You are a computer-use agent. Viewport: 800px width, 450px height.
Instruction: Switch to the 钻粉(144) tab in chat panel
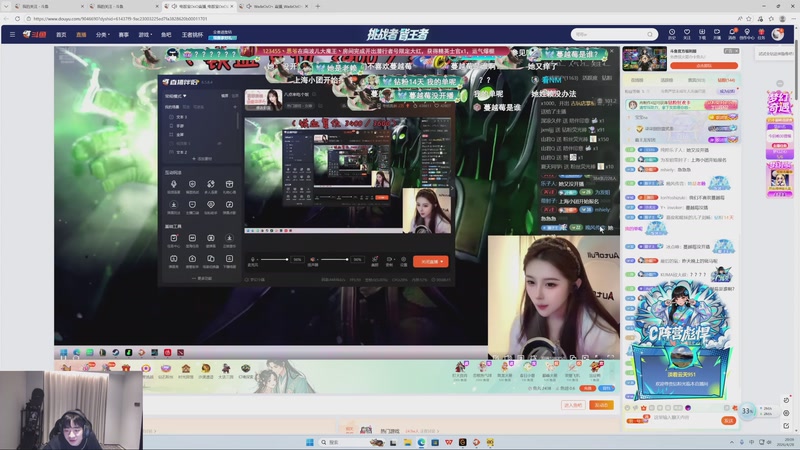(726, 80)
